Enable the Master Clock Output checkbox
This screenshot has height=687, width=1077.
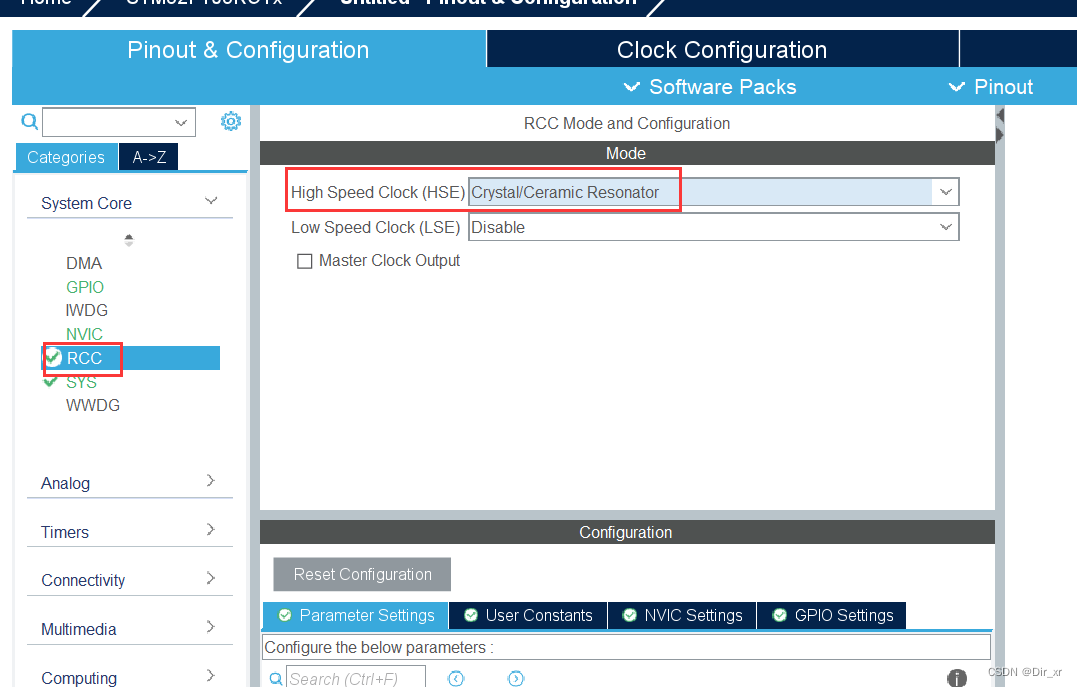[x=304, y=261]
